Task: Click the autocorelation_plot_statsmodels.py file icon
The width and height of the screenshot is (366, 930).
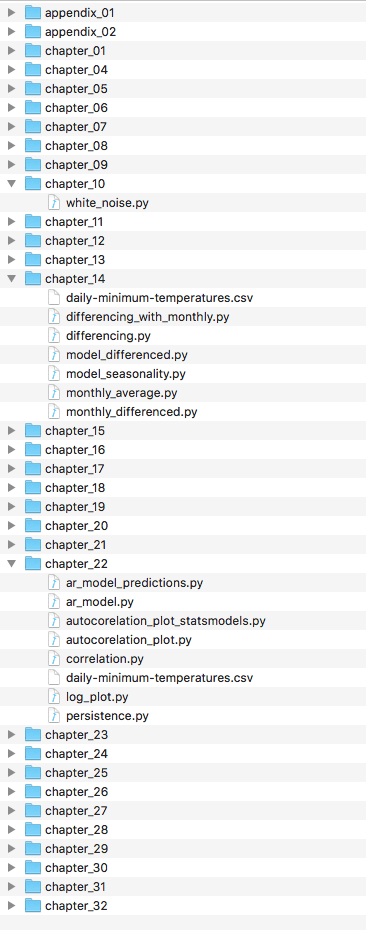Action: pyautogui.click(x=54, y=620)
